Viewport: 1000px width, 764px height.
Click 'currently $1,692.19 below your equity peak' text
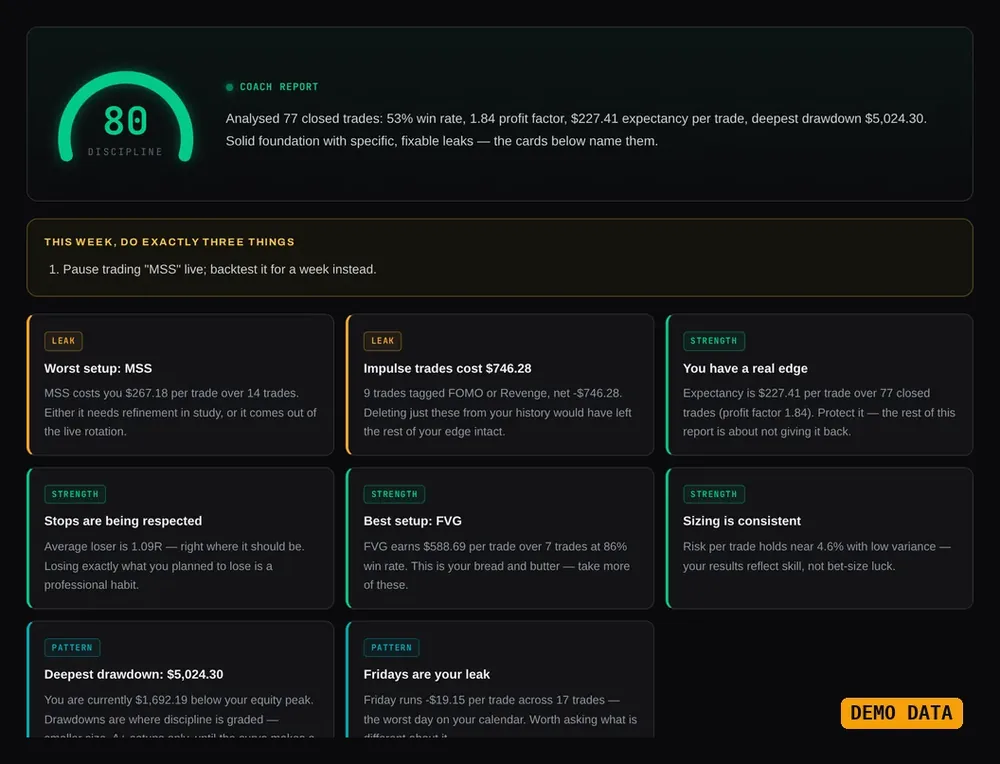pos(179,700)
